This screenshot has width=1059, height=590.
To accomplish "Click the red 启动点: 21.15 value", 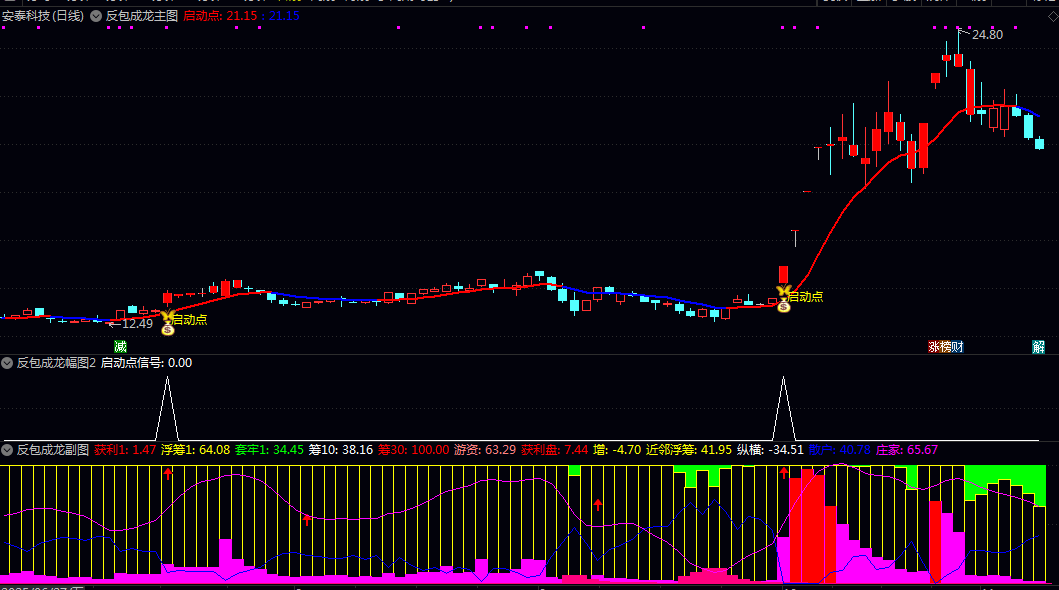I will [220, 16].
